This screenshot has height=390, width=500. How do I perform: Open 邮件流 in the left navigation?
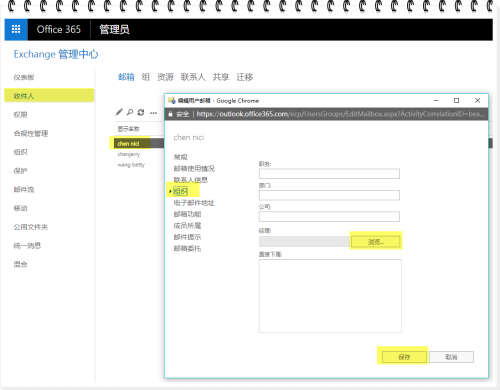point(24,189)
